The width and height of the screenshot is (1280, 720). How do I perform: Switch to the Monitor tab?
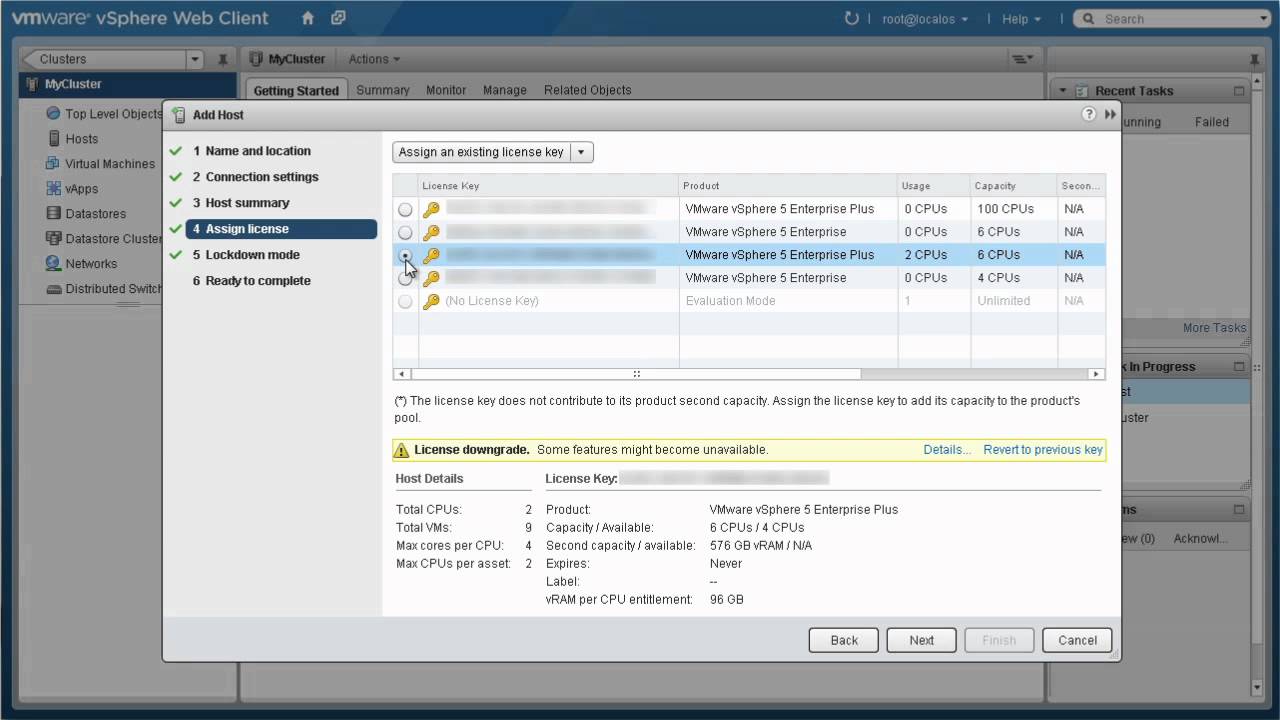446,90
